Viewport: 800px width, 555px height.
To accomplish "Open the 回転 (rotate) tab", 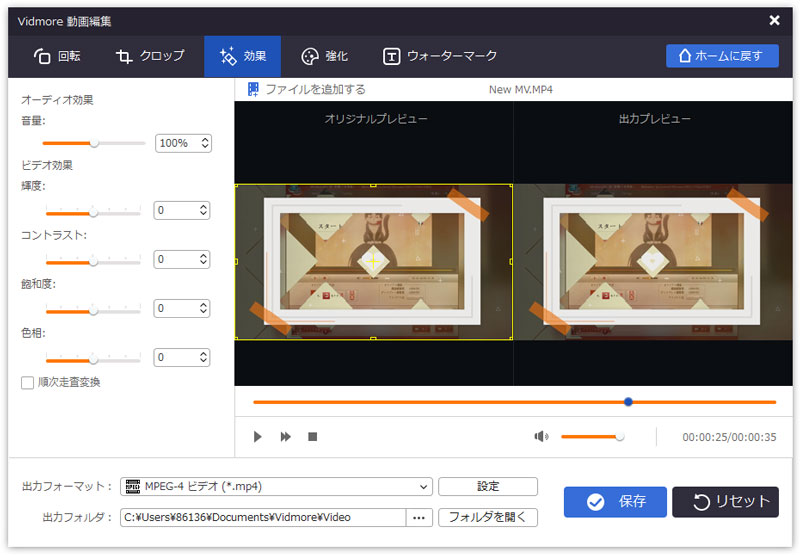I will coord(57,56).
